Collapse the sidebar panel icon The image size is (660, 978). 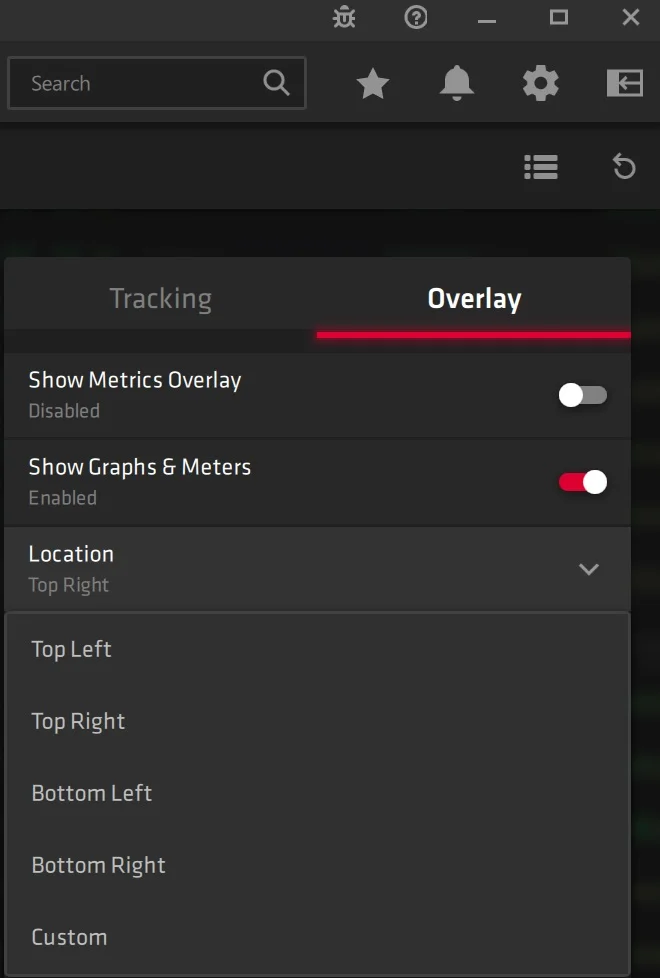[625, 83]
